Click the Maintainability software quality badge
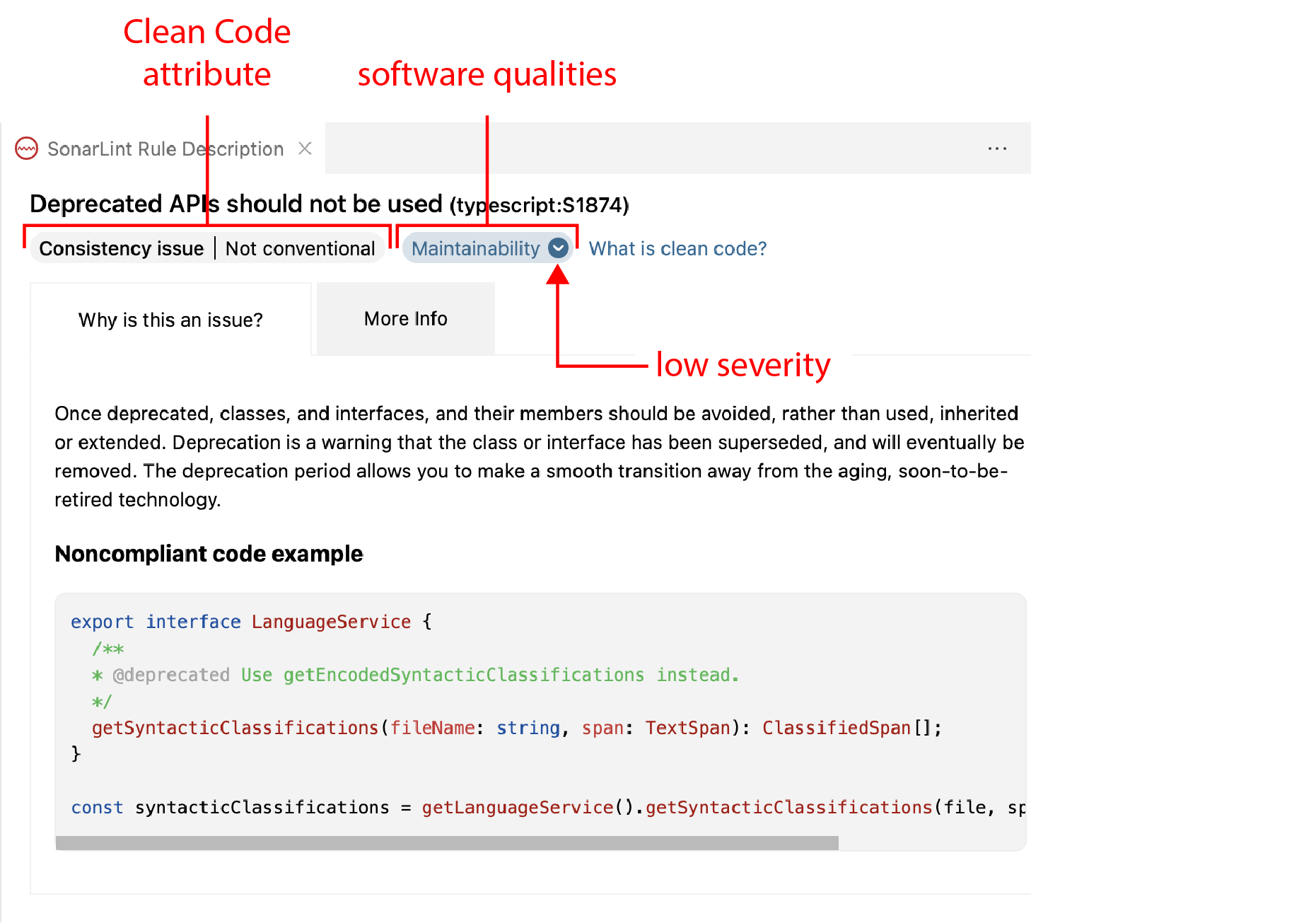Image resolution: width=1316 pixels, height=923 pixels. pos(487,248)
